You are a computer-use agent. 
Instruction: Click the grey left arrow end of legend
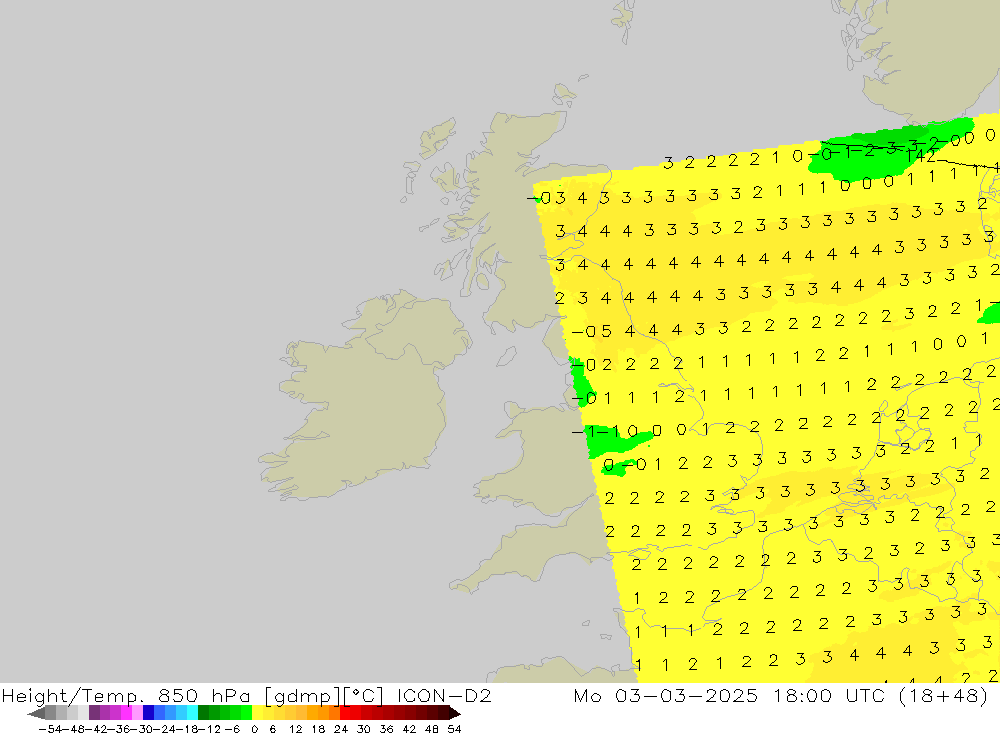36,713
